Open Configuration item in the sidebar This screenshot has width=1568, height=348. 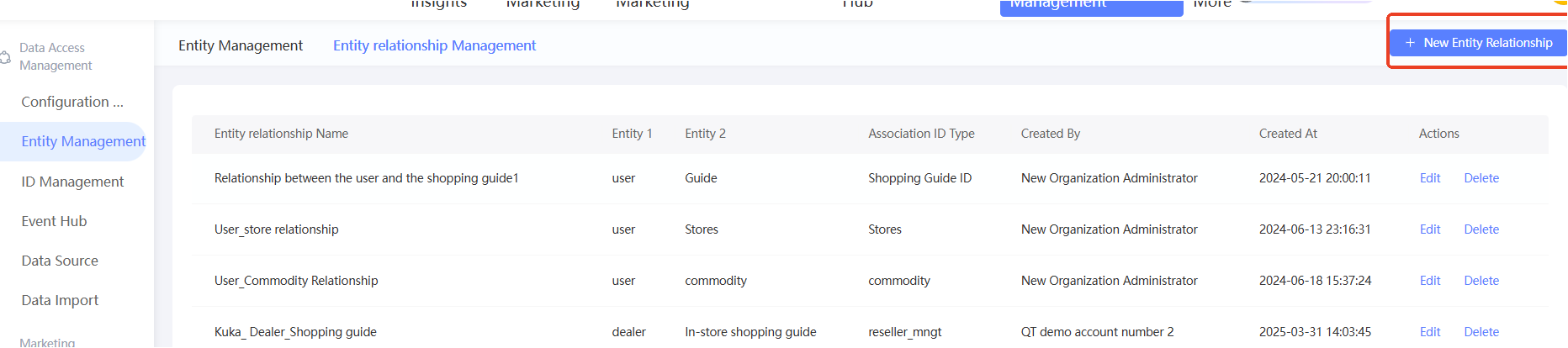point(72,102)
